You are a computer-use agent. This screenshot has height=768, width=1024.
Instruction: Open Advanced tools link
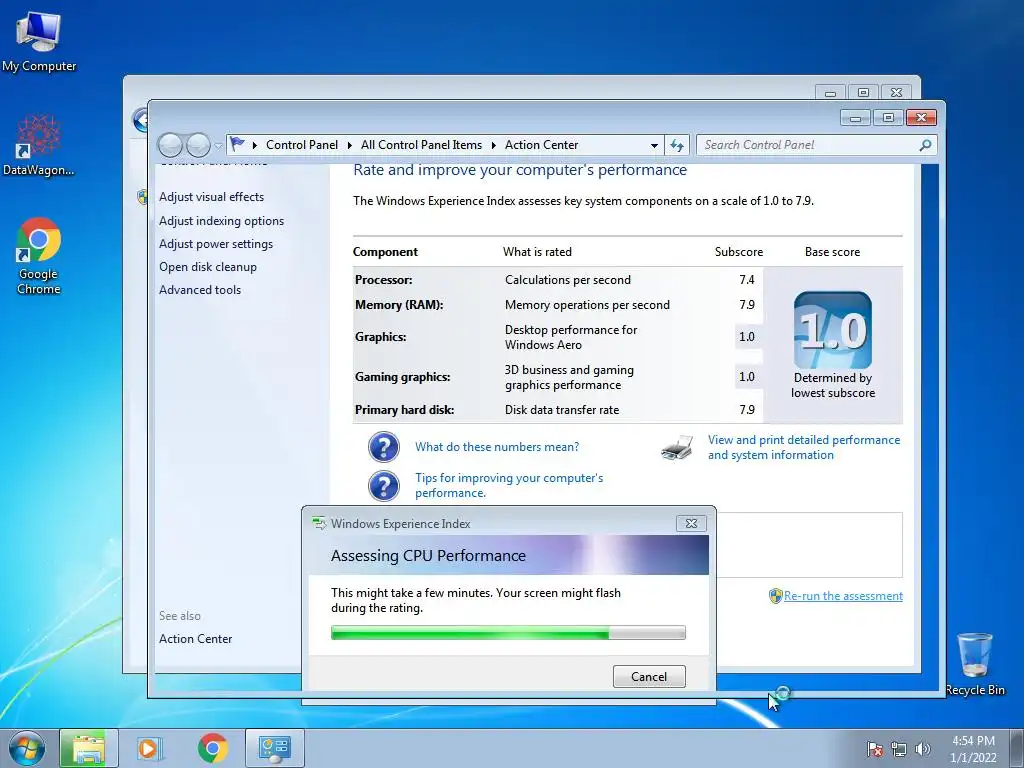[x=200, y=290]
